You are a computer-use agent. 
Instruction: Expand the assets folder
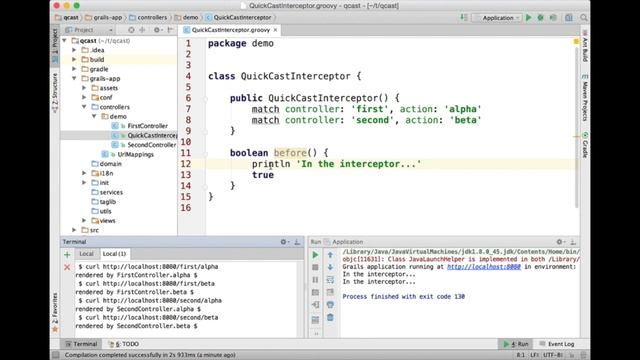84,88
